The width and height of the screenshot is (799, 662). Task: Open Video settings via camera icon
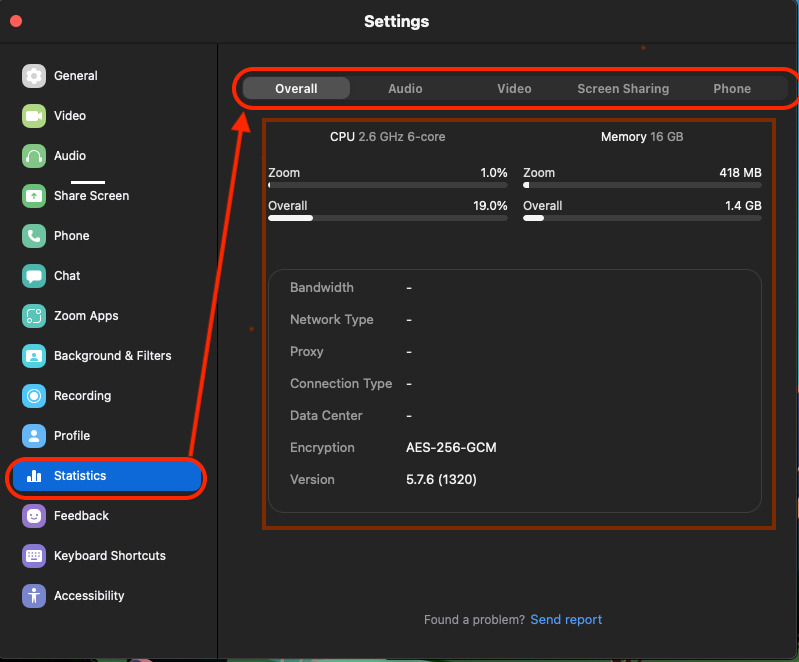pyautogui.click(x=35, y=116)
